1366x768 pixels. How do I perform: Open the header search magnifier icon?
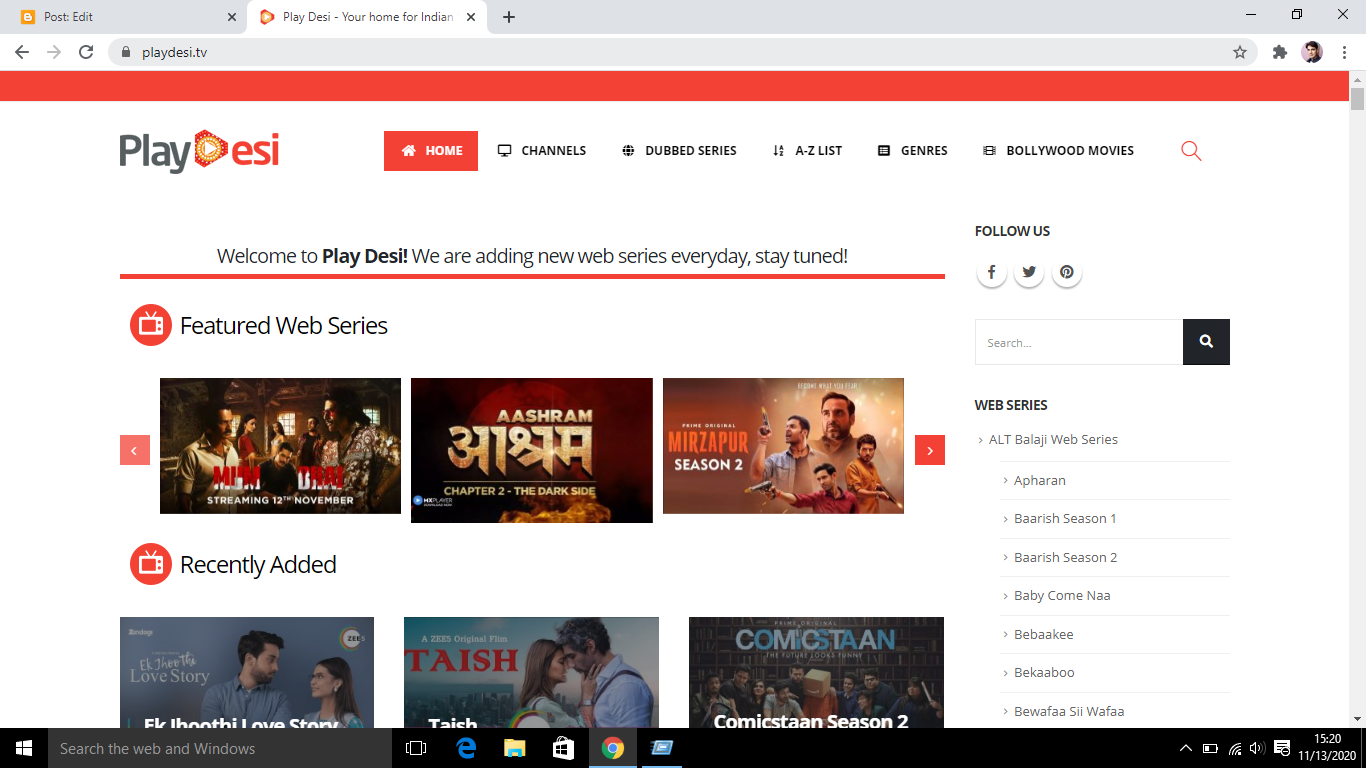pyautogui.click(x=1191, y=151)
